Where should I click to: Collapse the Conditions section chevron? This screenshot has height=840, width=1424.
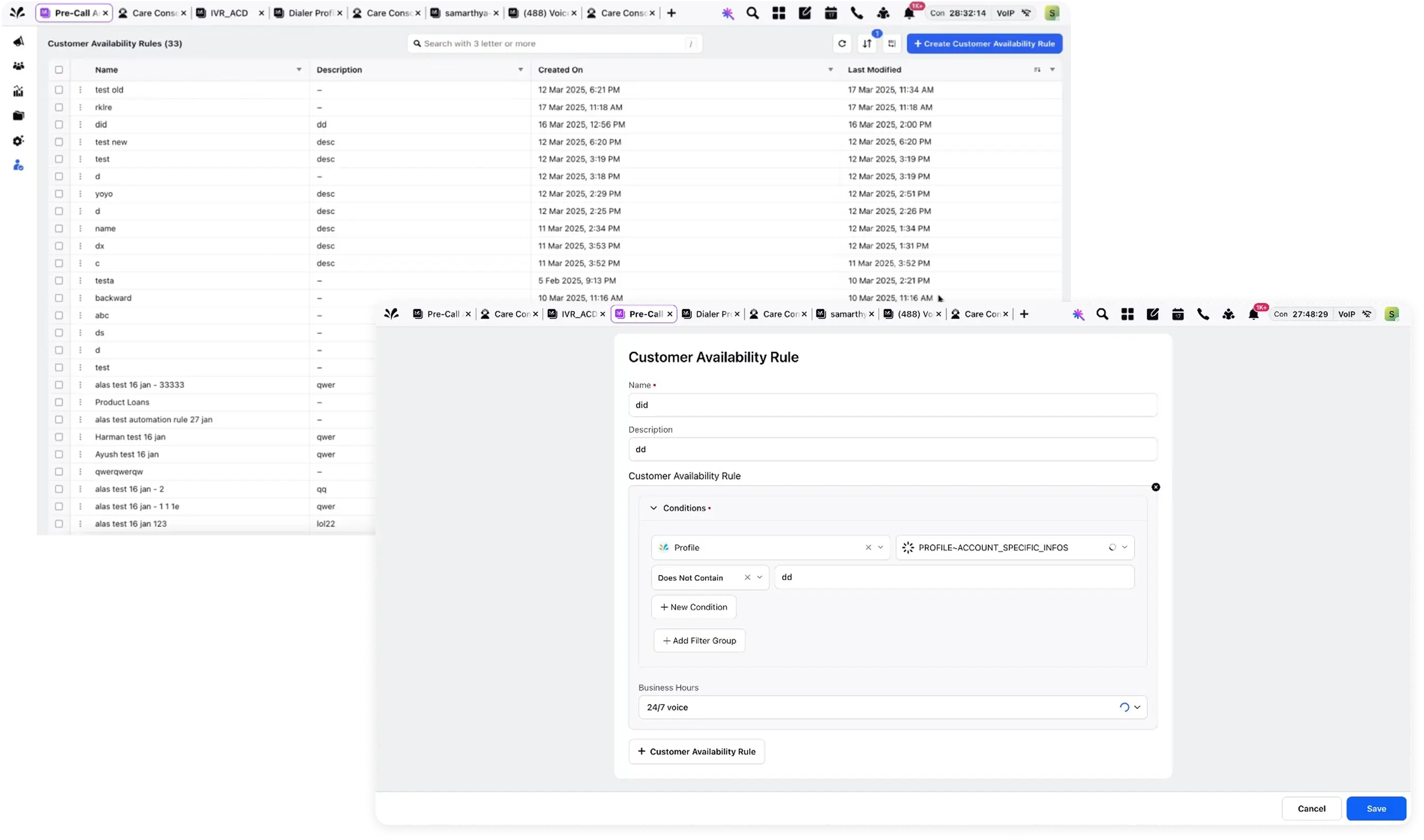tap(653, 508)
